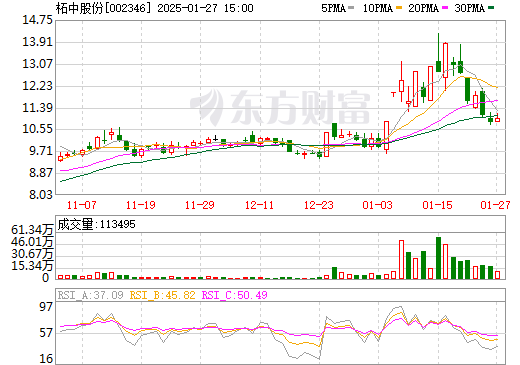520x365 pixels.
Task: Click the 46.01万 volume axis label
Action: point(32,242)
